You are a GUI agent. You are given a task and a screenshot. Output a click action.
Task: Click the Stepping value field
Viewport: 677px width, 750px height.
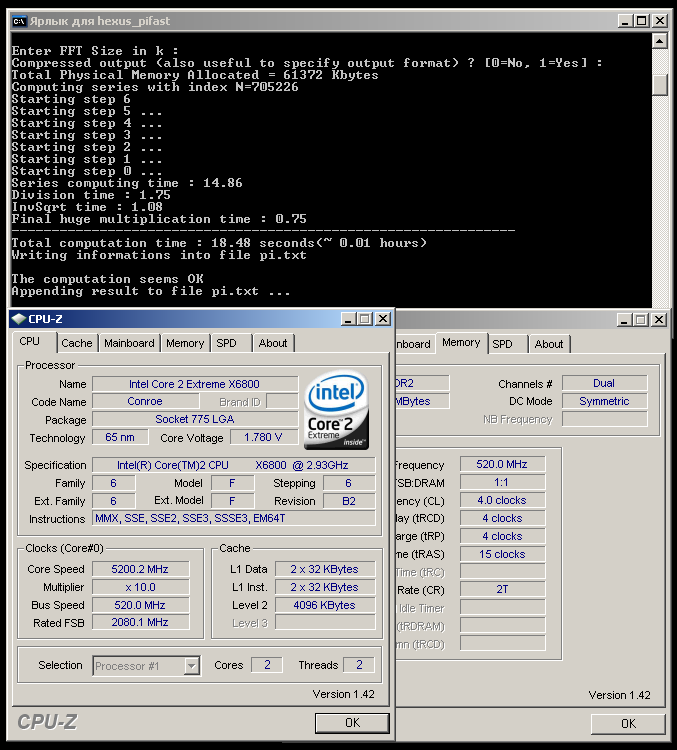point(349,483)
